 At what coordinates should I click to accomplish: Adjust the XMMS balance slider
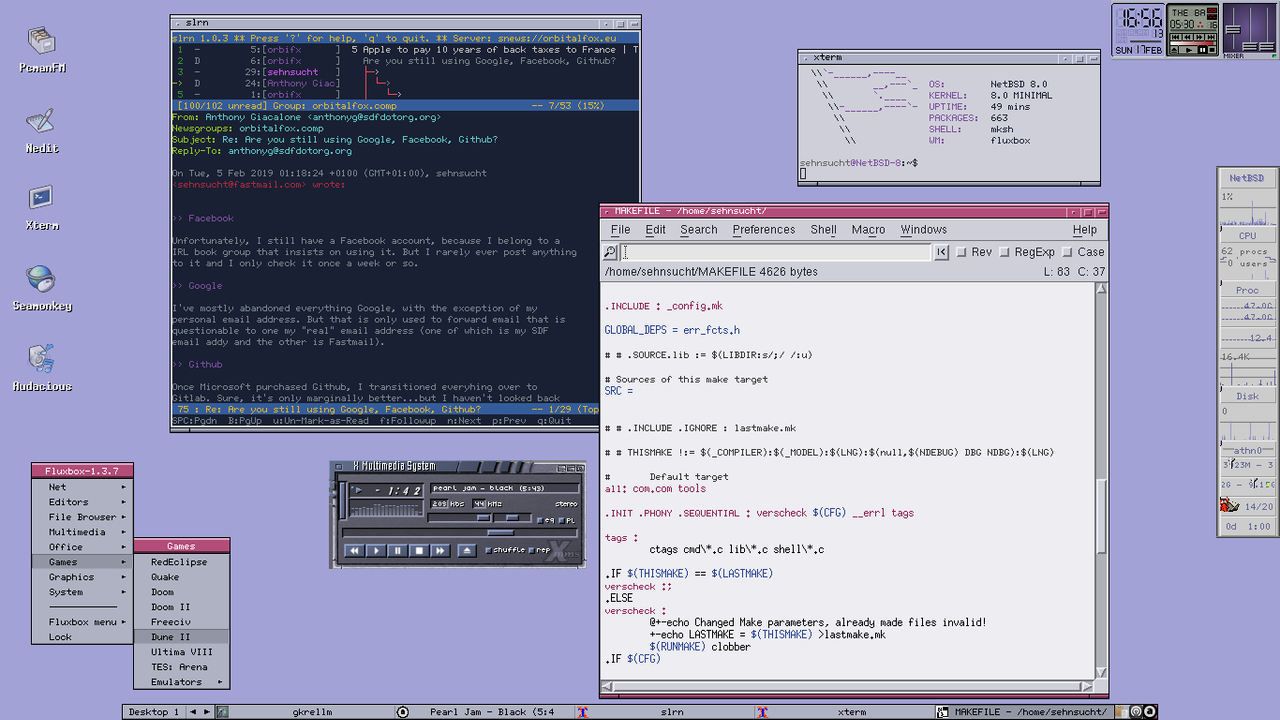pos(512,517)
